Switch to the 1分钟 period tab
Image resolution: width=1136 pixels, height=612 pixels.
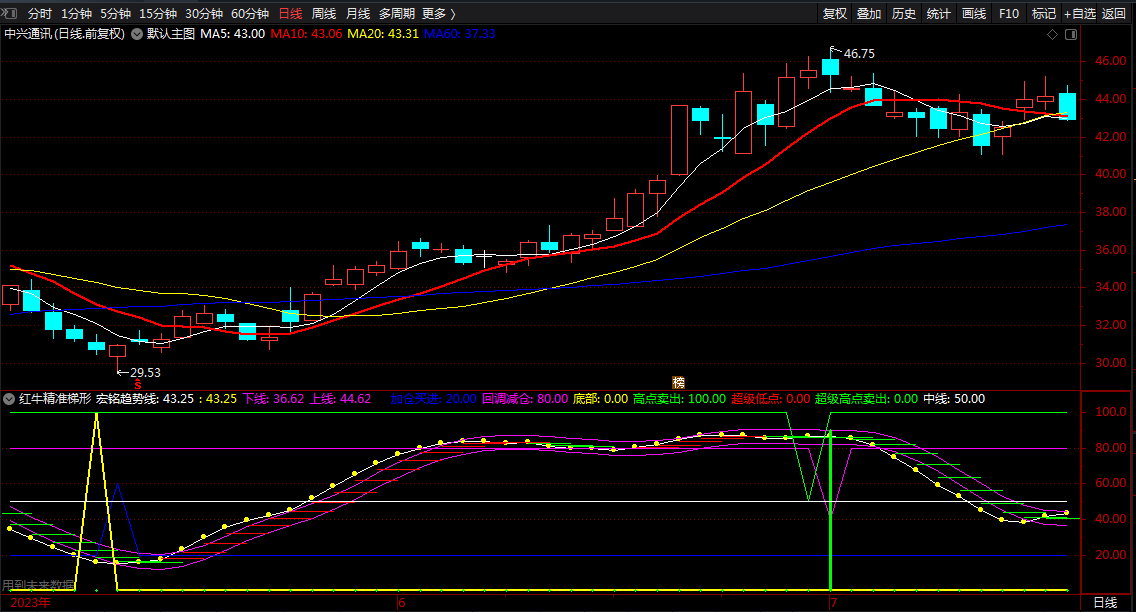pyautogui.click(x=76, y=14)
